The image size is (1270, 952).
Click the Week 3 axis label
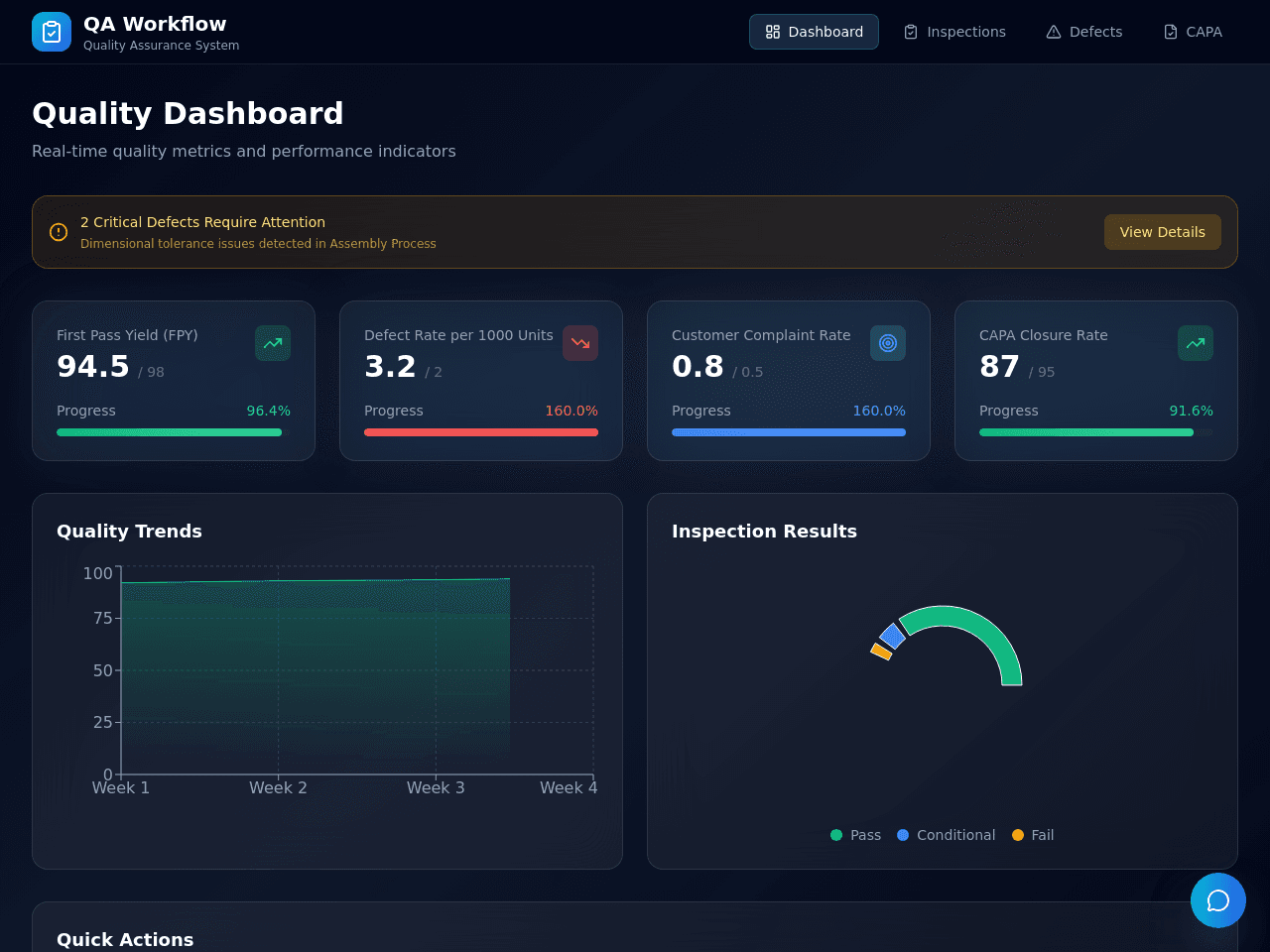coord(436,787)
